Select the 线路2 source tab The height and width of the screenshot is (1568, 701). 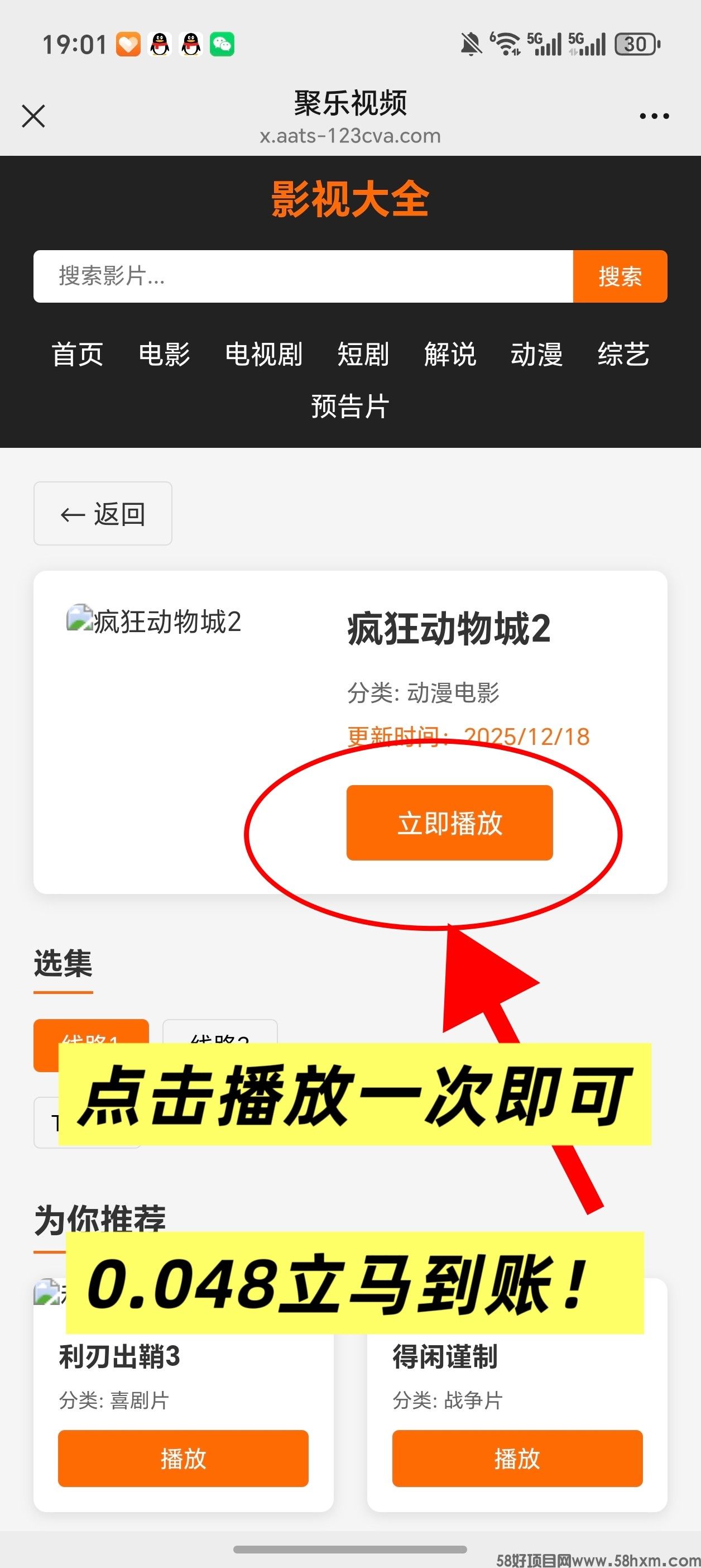pos(220,1032)
